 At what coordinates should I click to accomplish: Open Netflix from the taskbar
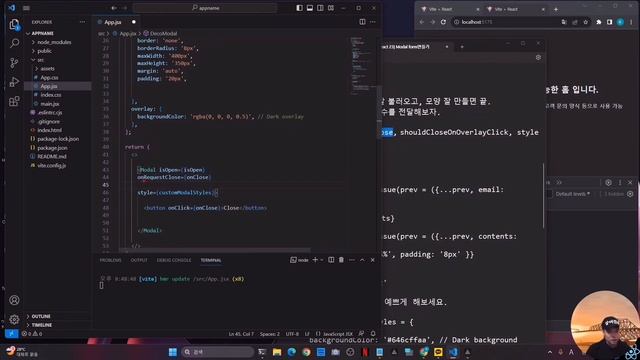pos(365,352)
